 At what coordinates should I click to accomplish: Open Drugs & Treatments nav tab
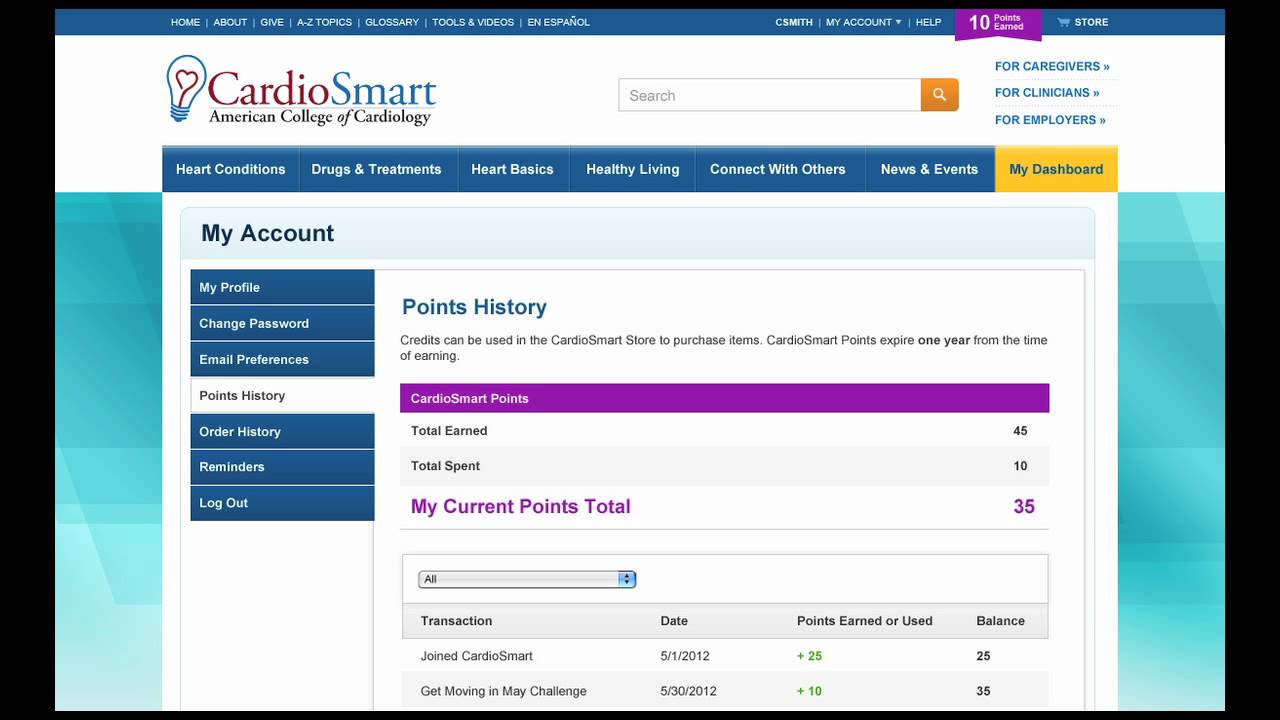pyautogui.click(x=376, y=169)
